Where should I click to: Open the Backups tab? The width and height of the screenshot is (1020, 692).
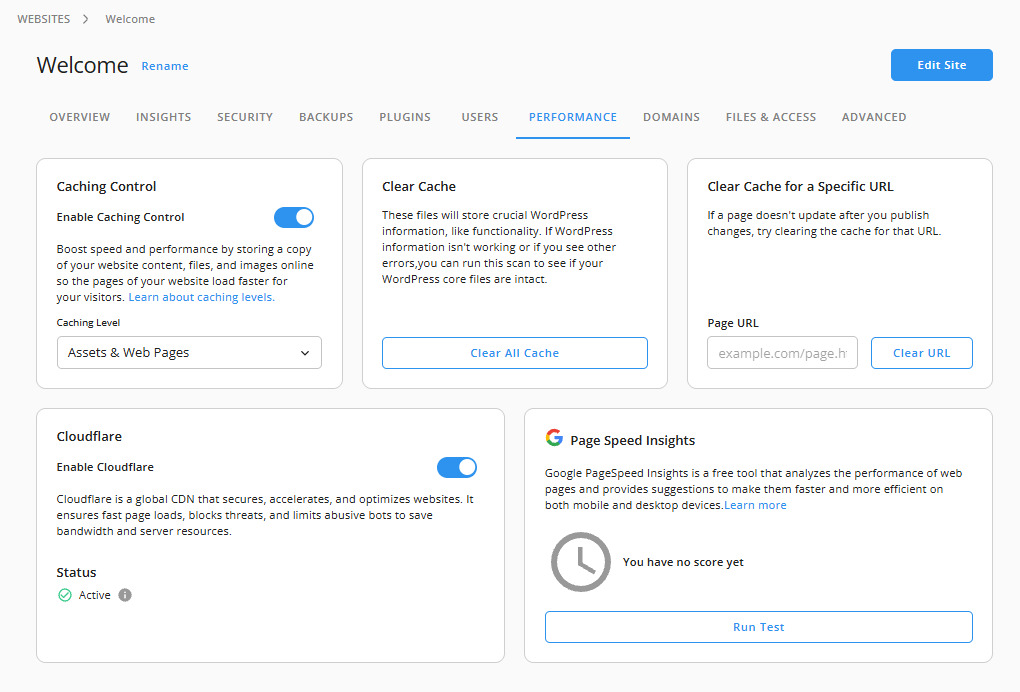tap(326, 117)
